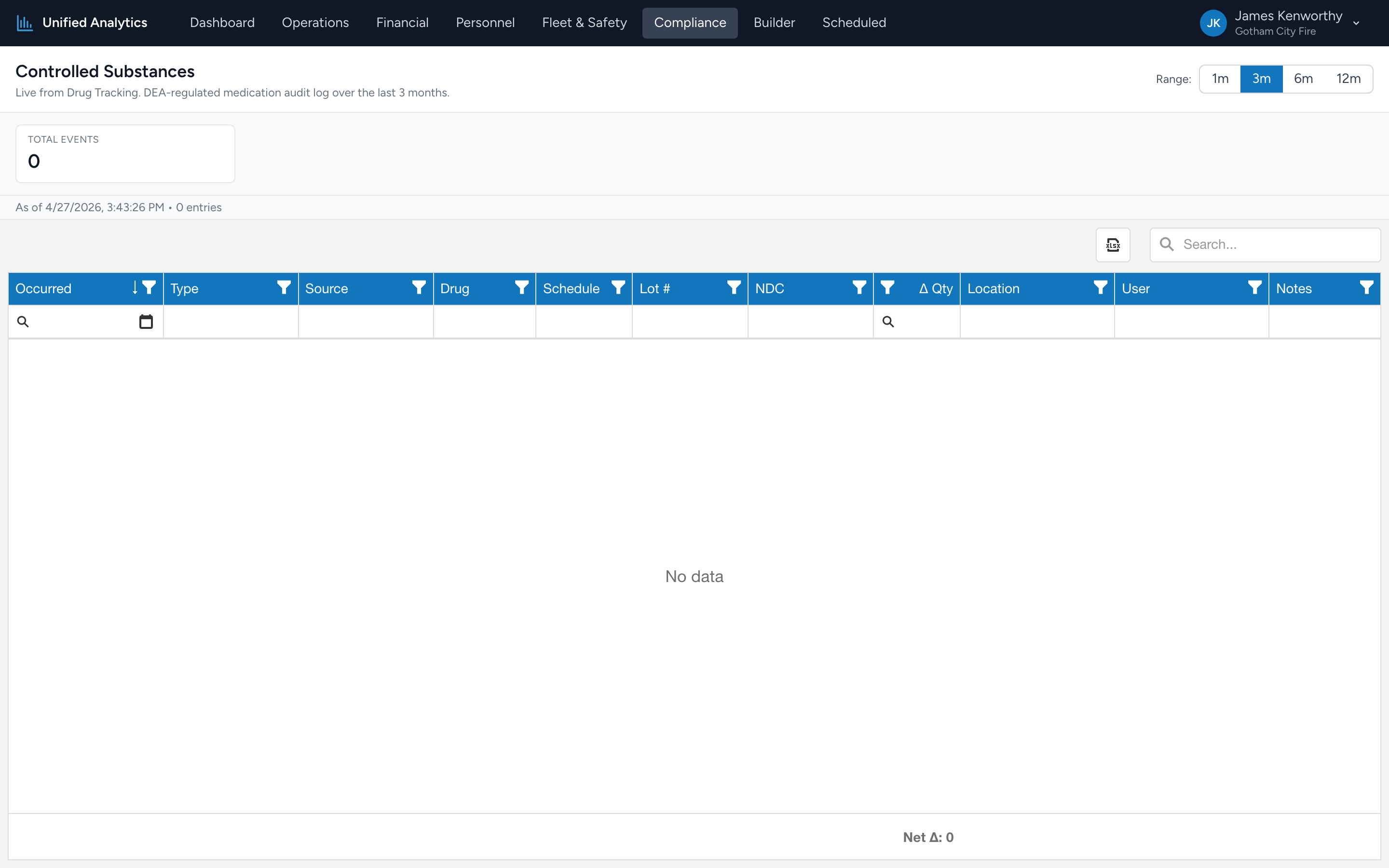Open filter for NDC column

pyautogui.click(x=859, y=287)
